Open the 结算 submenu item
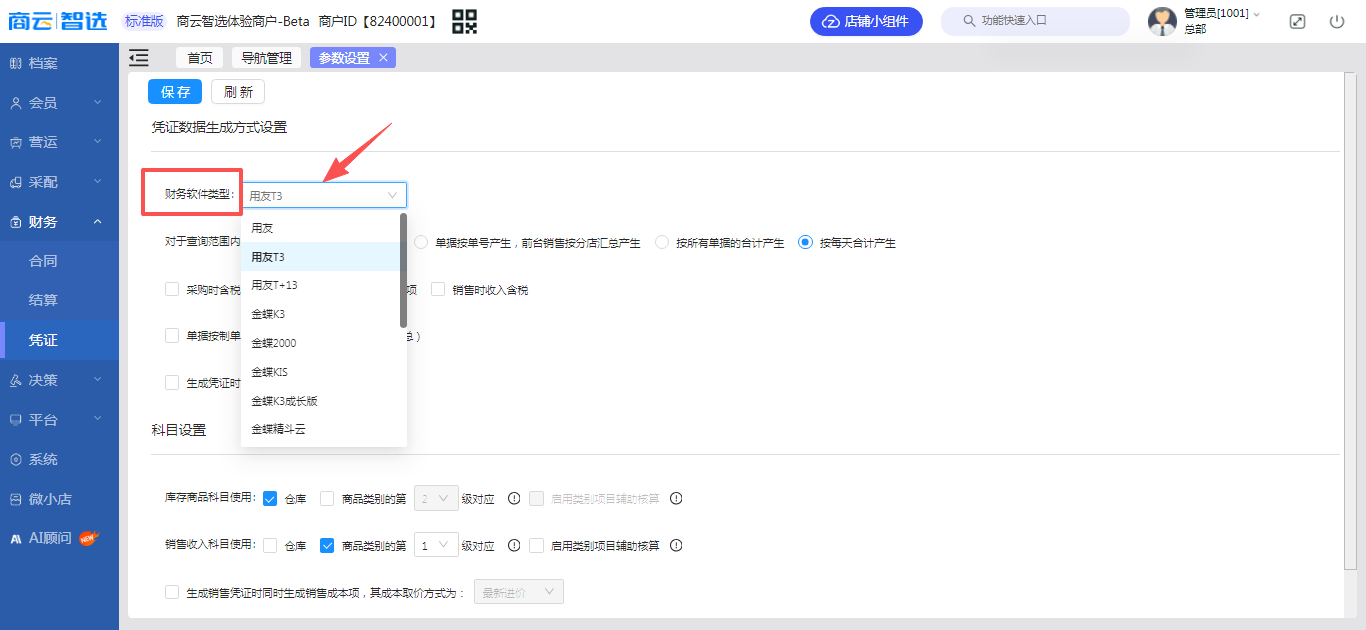 [43, 300]
